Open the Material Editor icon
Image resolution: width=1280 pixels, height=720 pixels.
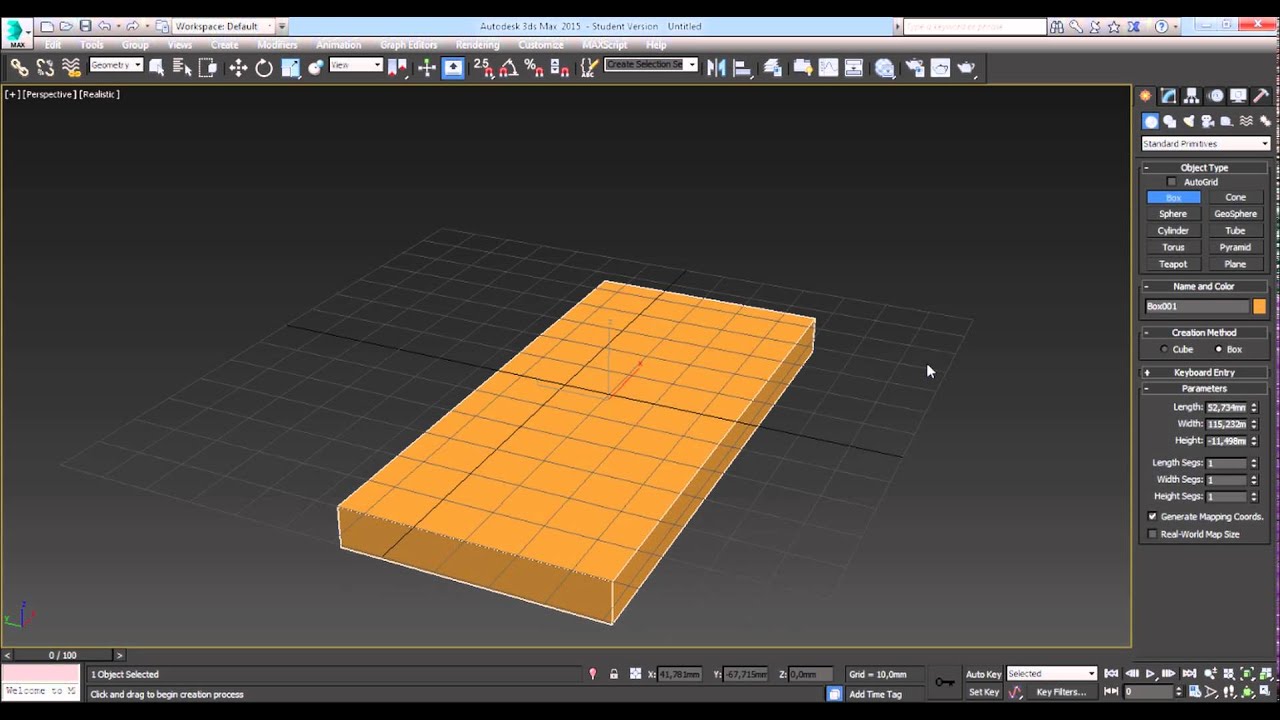884,67
